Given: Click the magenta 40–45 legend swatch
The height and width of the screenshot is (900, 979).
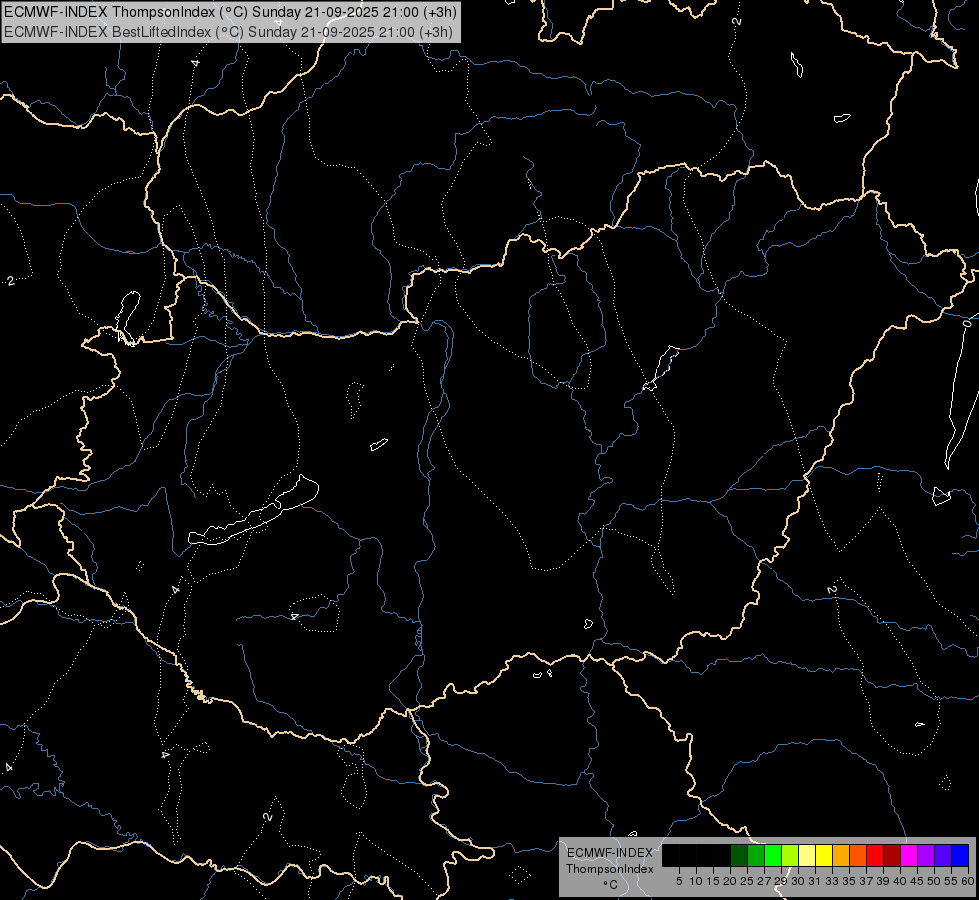Looking at the screenshot, I should point(908,855).
